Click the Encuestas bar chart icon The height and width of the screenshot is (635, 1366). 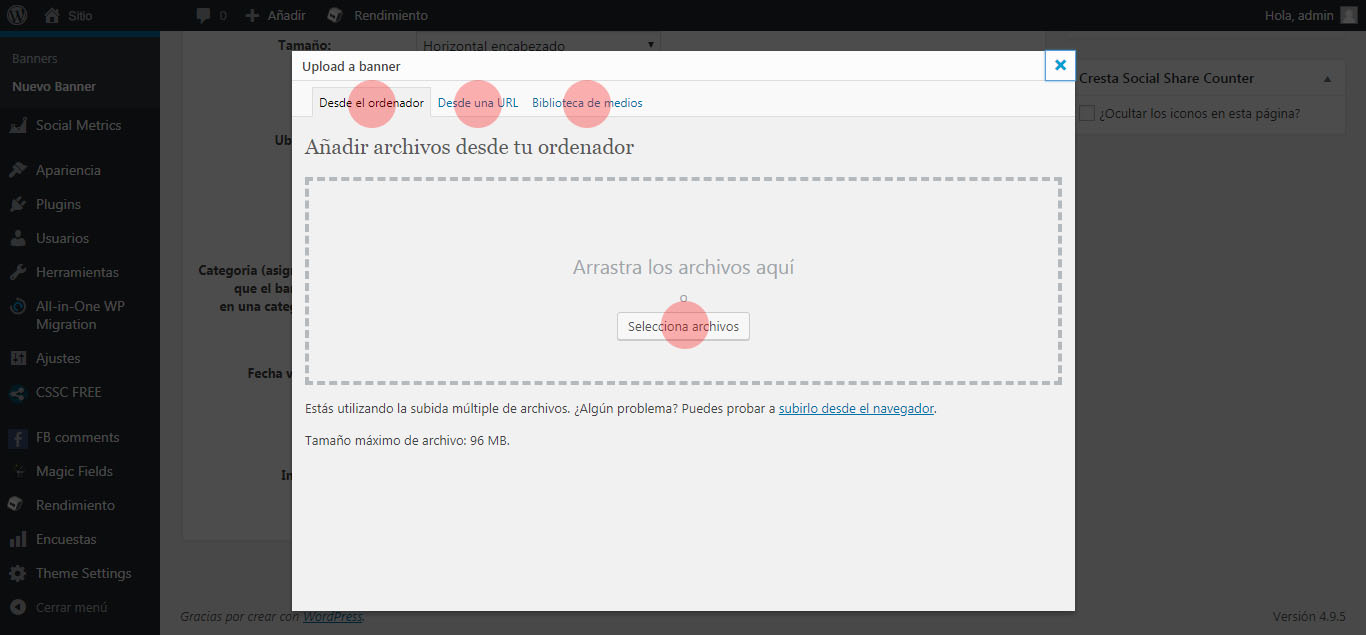[x=18, y=539]
